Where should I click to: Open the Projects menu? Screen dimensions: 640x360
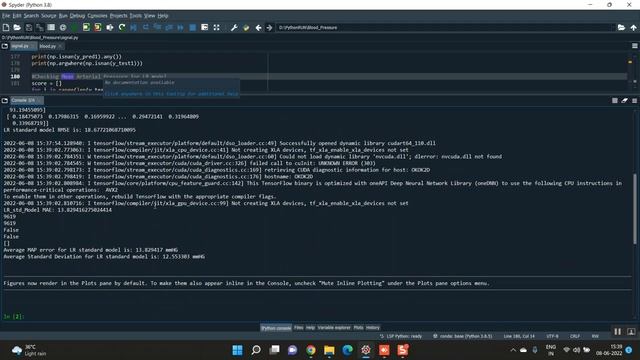[x=118, y=16]
